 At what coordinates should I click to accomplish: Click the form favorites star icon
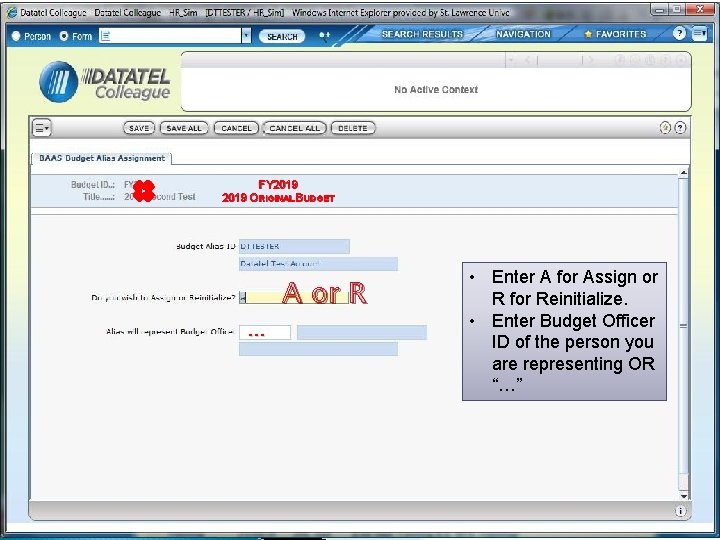[665, 128]
